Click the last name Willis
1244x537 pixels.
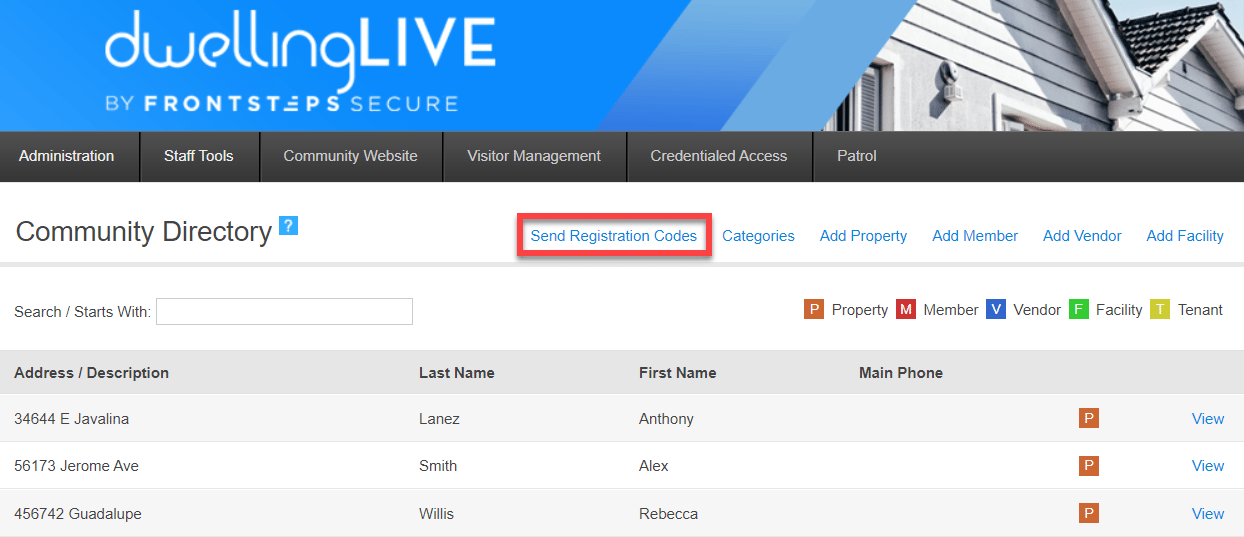click(x=436, y=514)
